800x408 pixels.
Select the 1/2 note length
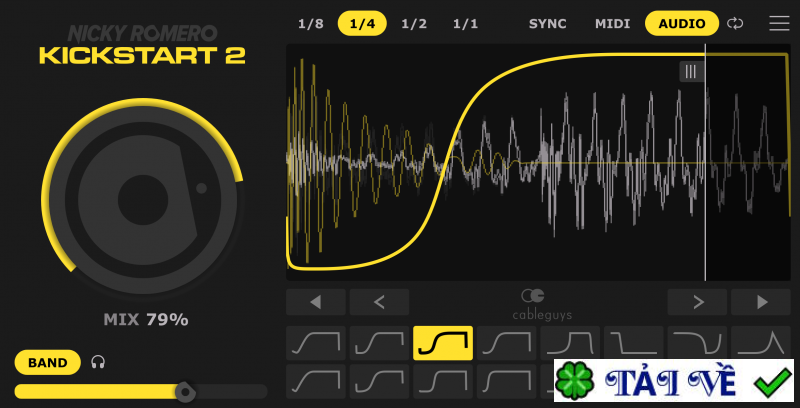pyautogui.click(x=414, y=24)
